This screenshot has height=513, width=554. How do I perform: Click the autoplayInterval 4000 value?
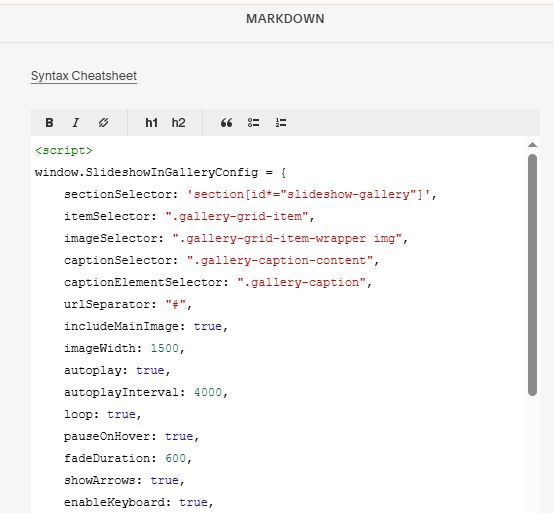208,393
